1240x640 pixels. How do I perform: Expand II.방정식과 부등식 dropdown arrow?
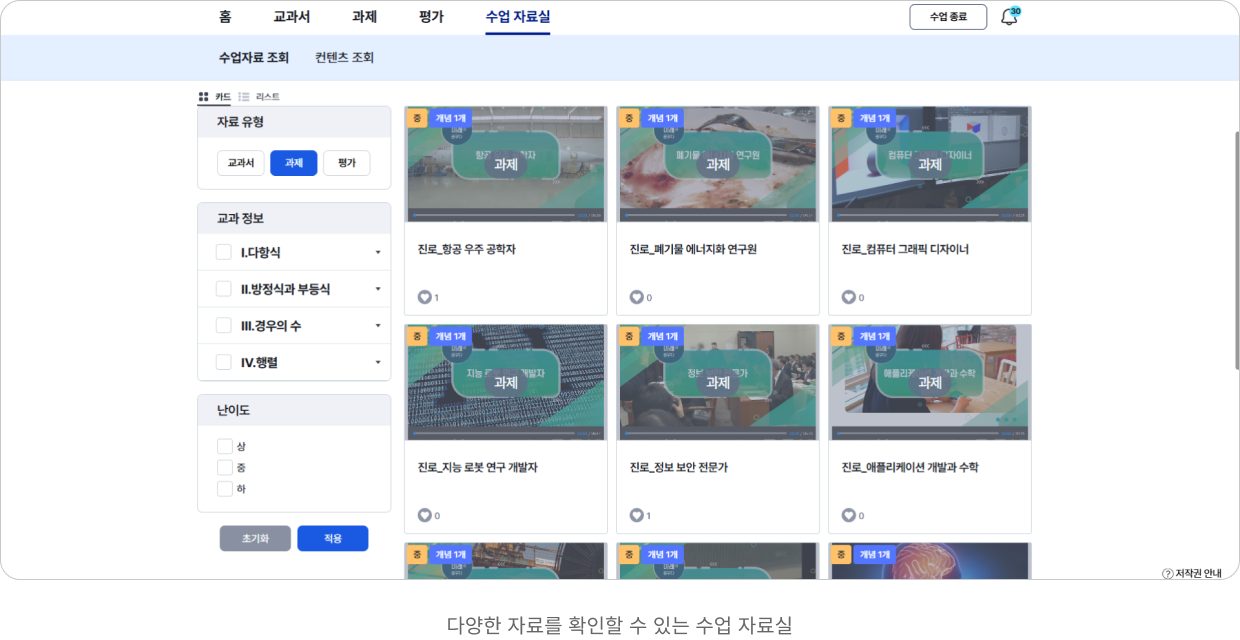[378, 289]
